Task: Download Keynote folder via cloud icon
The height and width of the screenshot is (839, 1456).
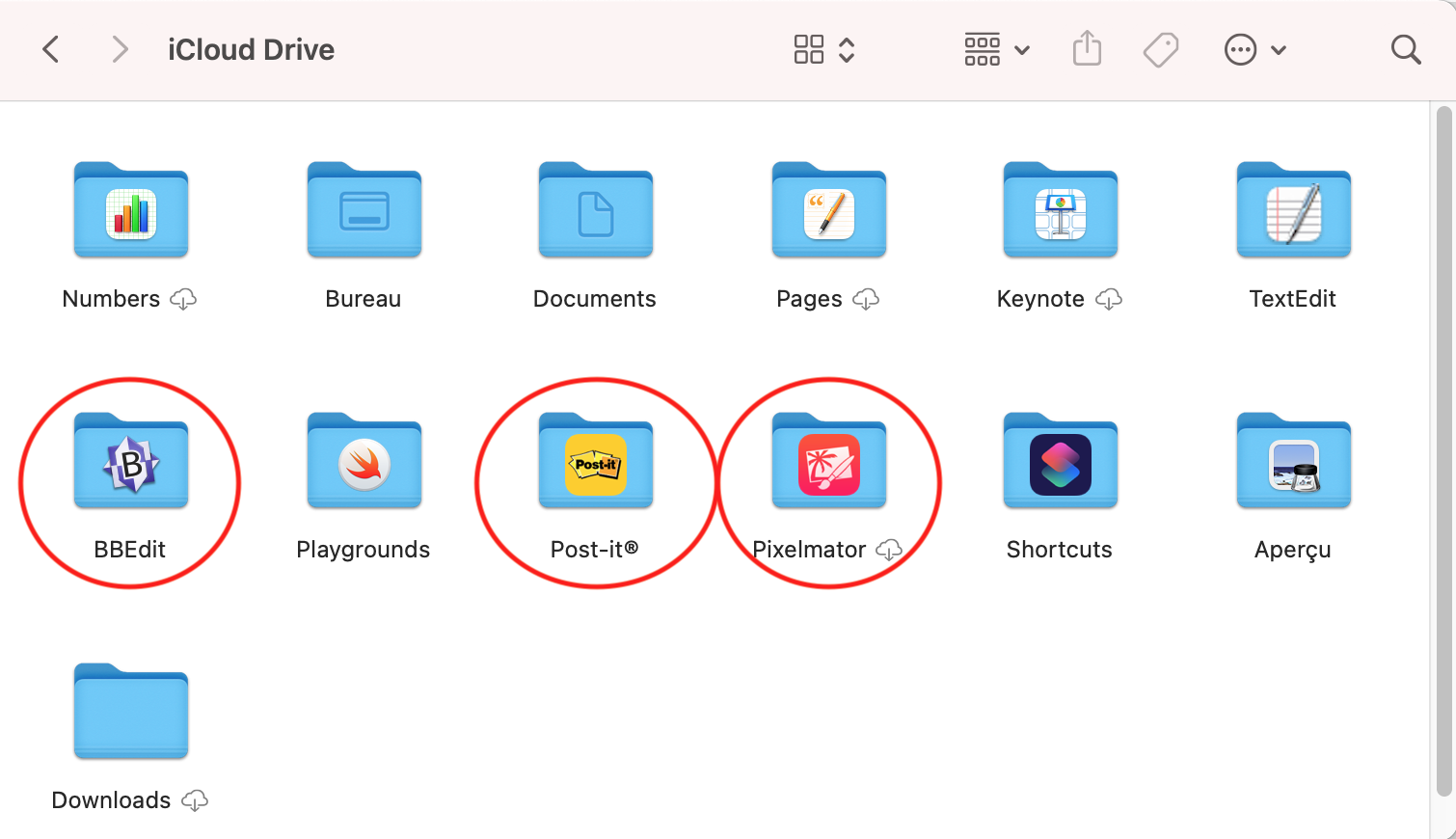Action: pos(1109,300)
